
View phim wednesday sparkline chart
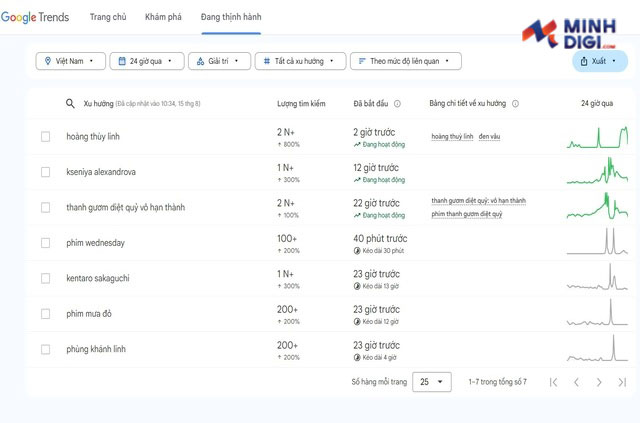tap(598, 242)
